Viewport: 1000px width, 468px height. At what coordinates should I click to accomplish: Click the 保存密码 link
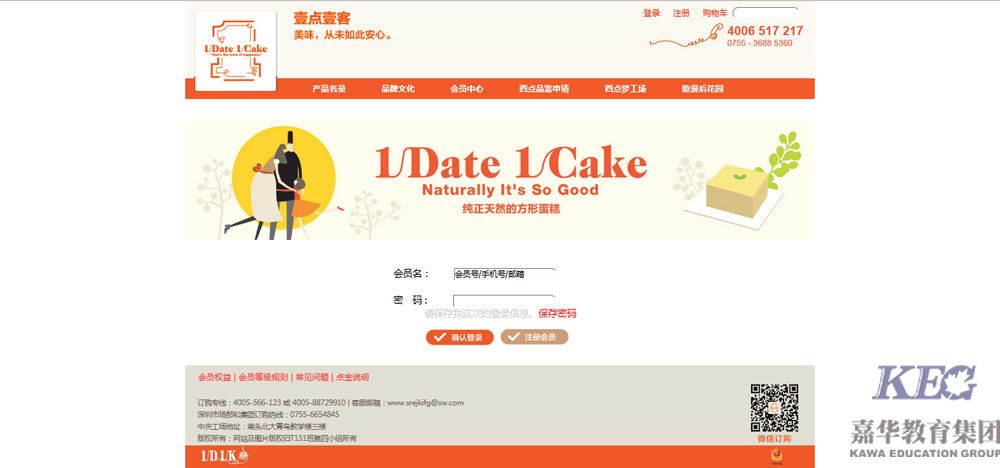(557, 313)
